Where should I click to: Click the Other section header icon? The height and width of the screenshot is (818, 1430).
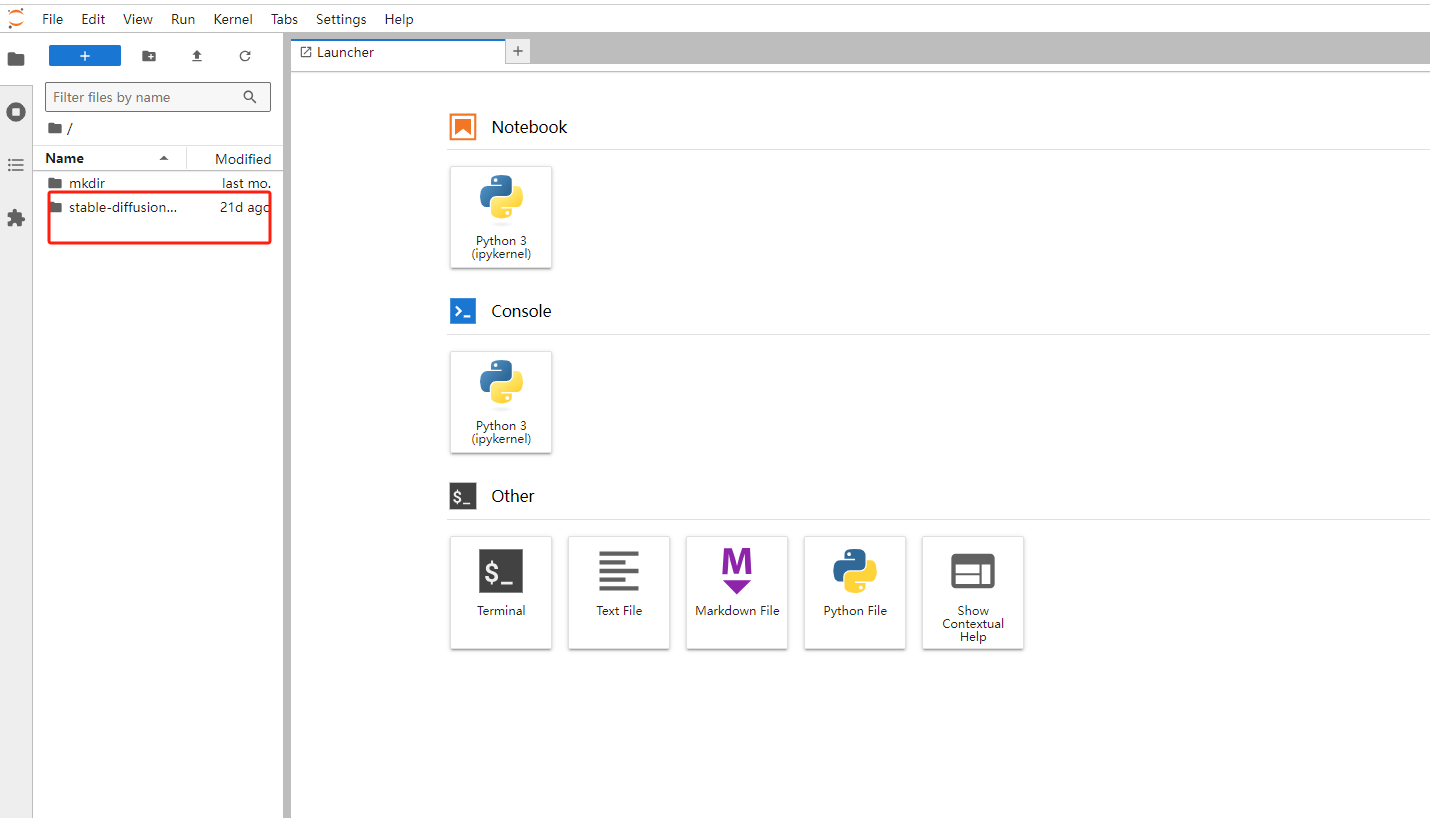(x=463, y=496)
